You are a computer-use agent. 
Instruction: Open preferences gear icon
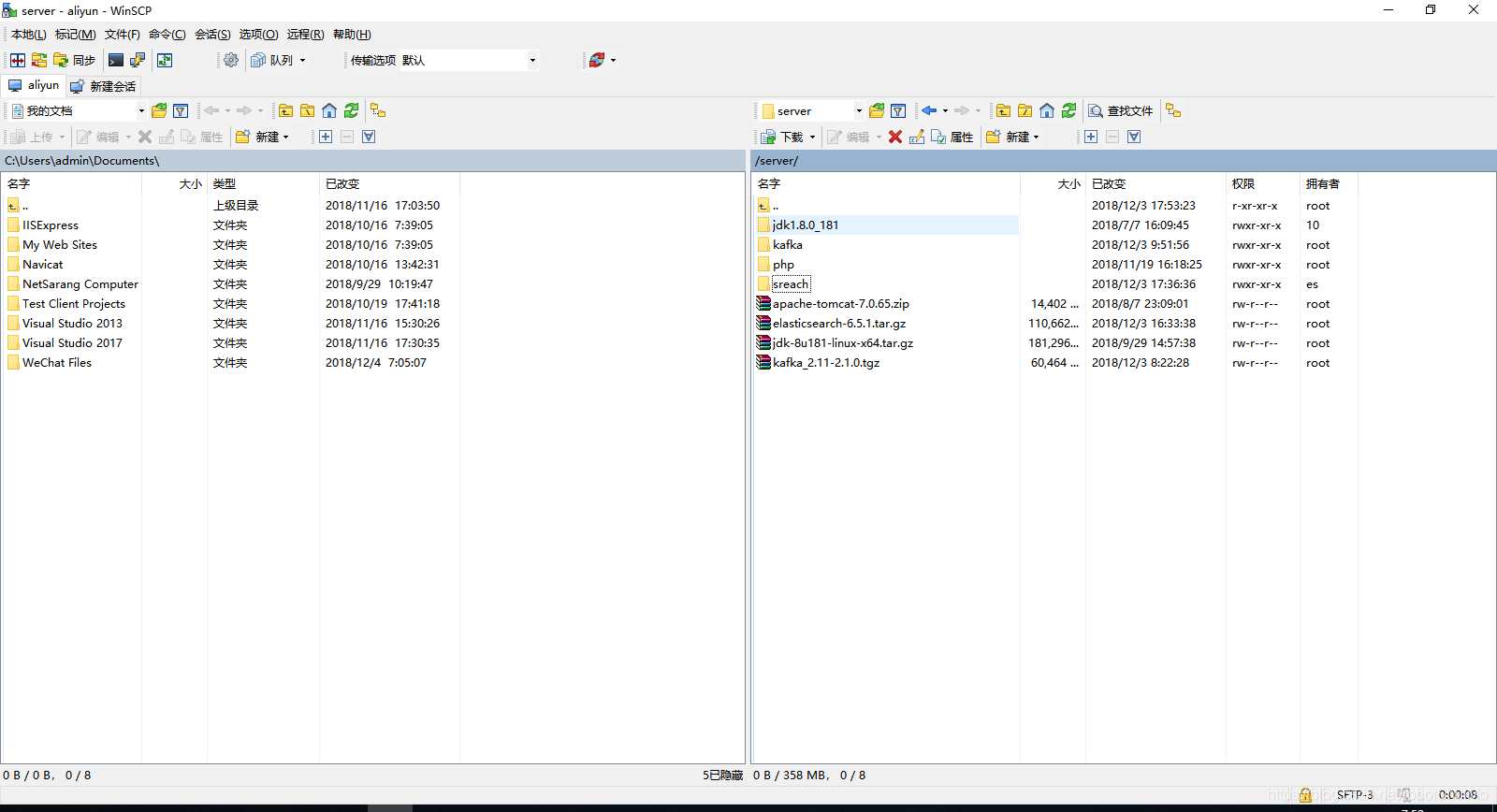click(x=231, y=60)
